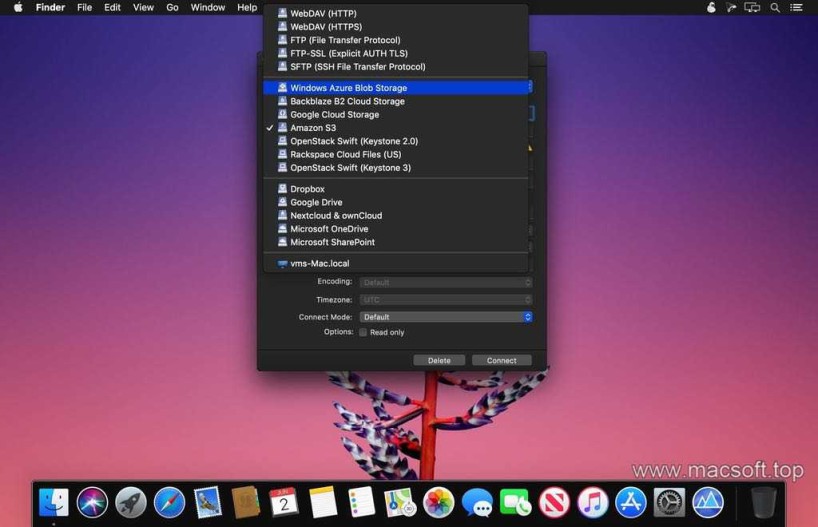Open the Go menu in menu bar

[172, 7]
